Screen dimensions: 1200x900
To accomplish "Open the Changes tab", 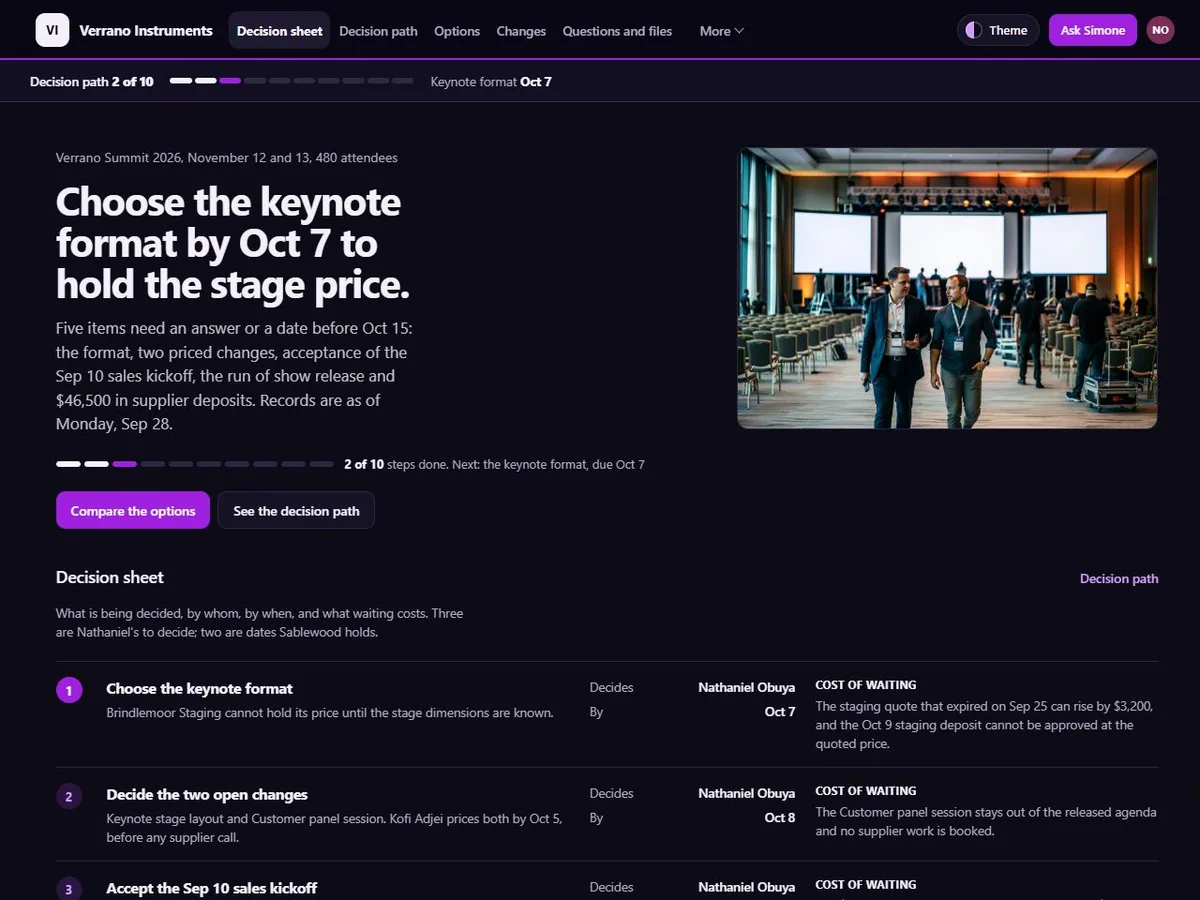I will point(521,31).
